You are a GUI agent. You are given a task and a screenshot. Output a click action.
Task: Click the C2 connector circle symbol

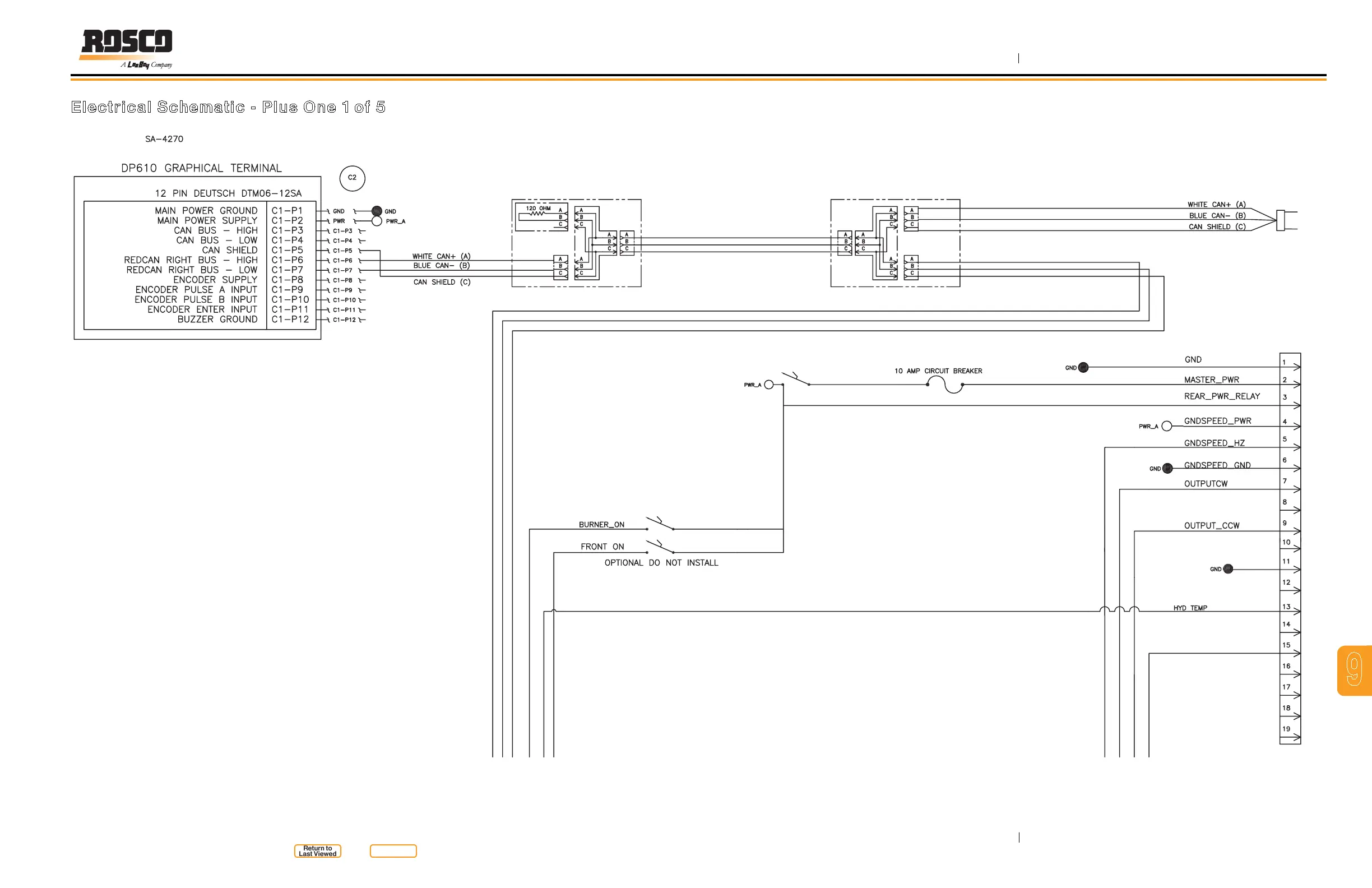pyautogui.click(x=352, y=178)
